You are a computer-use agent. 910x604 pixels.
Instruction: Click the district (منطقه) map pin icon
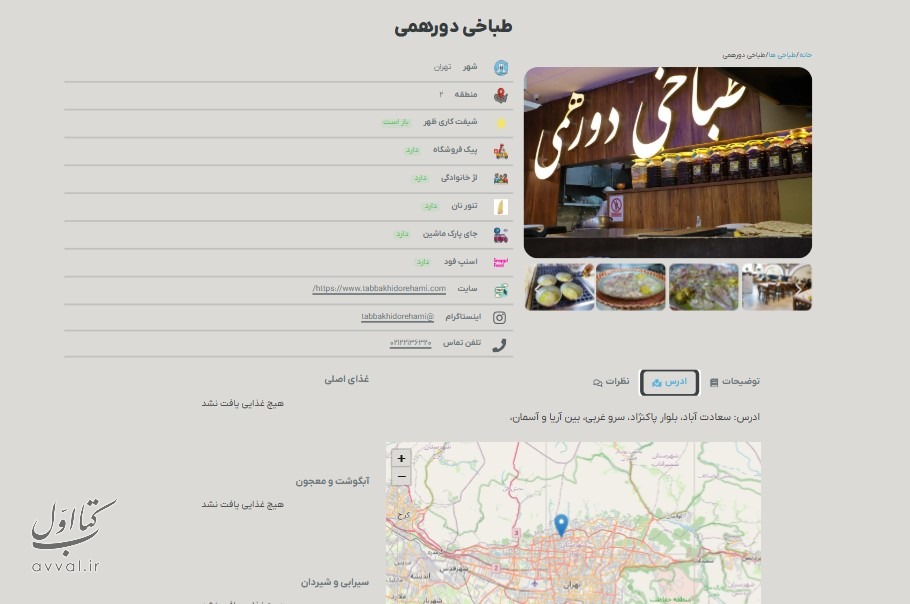(501, 96)
